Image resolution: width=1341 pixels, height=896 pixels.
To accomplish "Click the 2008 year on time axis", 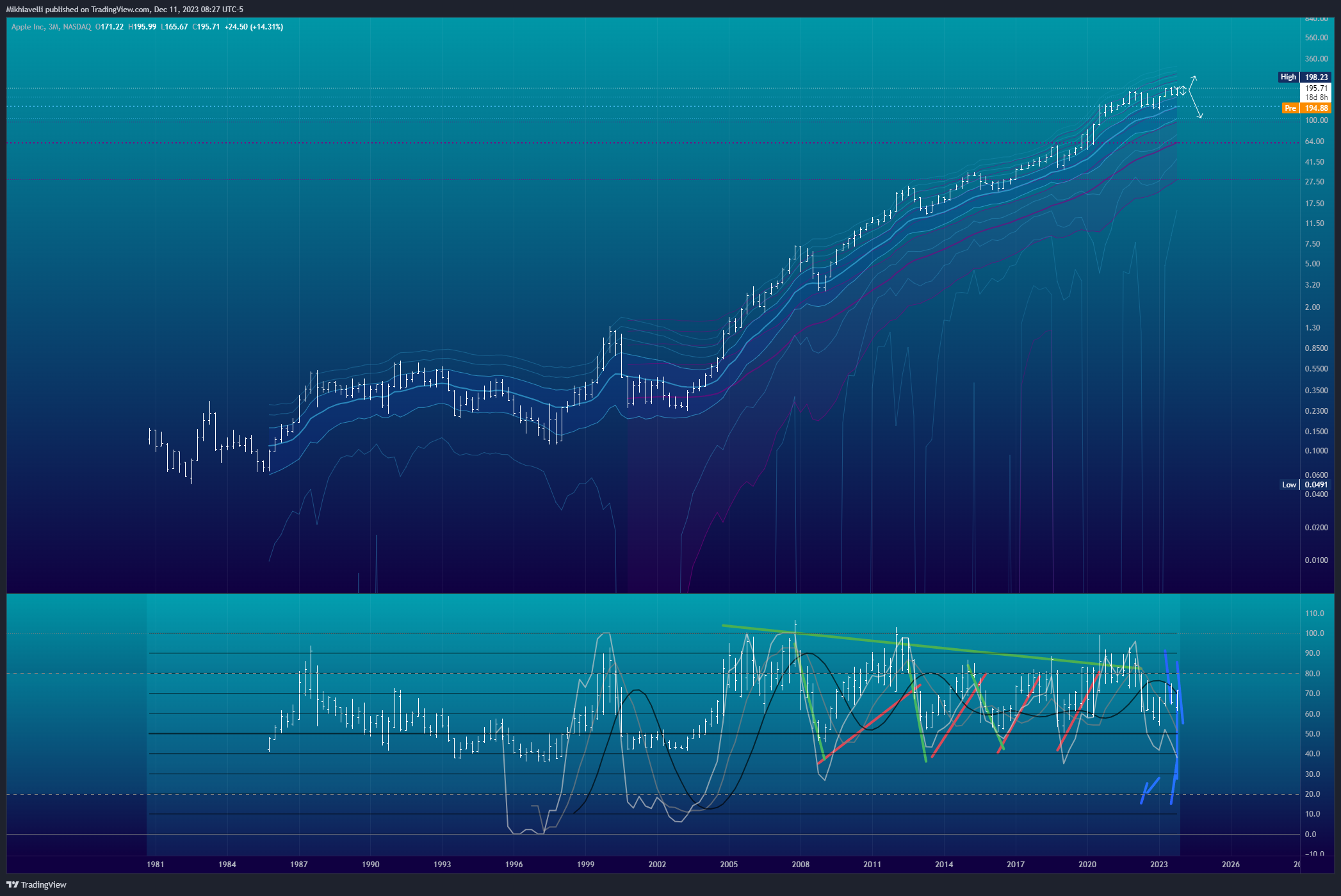I will pos(801,865).
